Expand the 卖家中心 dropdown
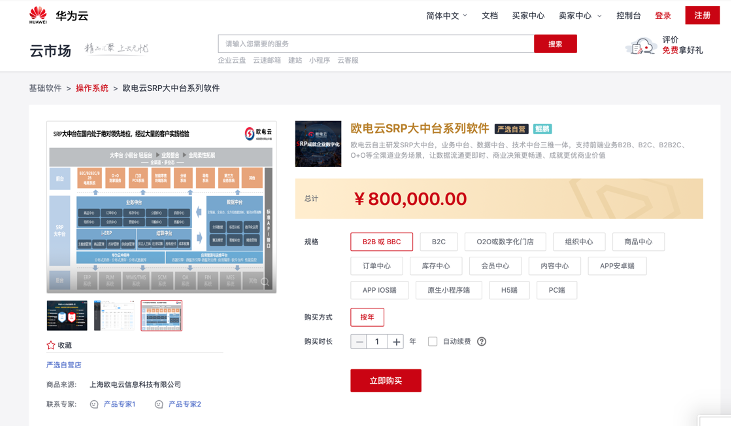Screen dimensions: 732x426 click(x=580, y=15)
